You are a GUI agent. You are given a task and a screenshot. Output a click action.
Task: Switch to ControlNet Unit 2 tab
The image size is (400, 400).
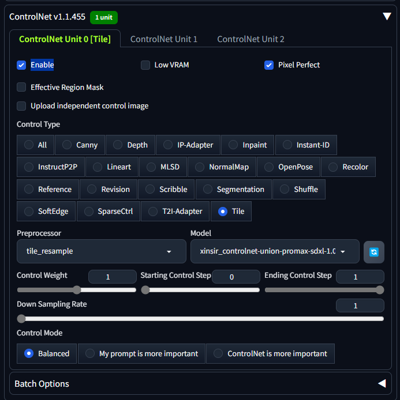[x=251, y=39]
